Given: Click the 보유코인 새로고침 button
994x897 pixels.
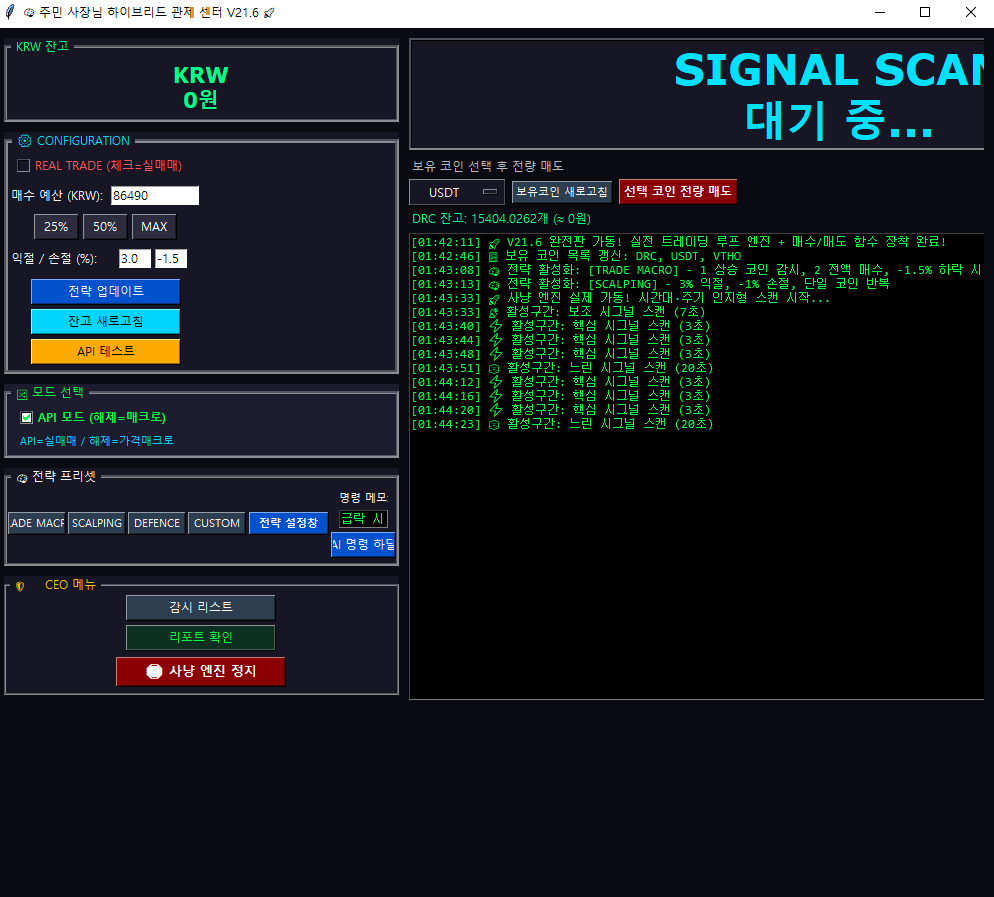Looking at the screenshot, I should click(561, 191).
